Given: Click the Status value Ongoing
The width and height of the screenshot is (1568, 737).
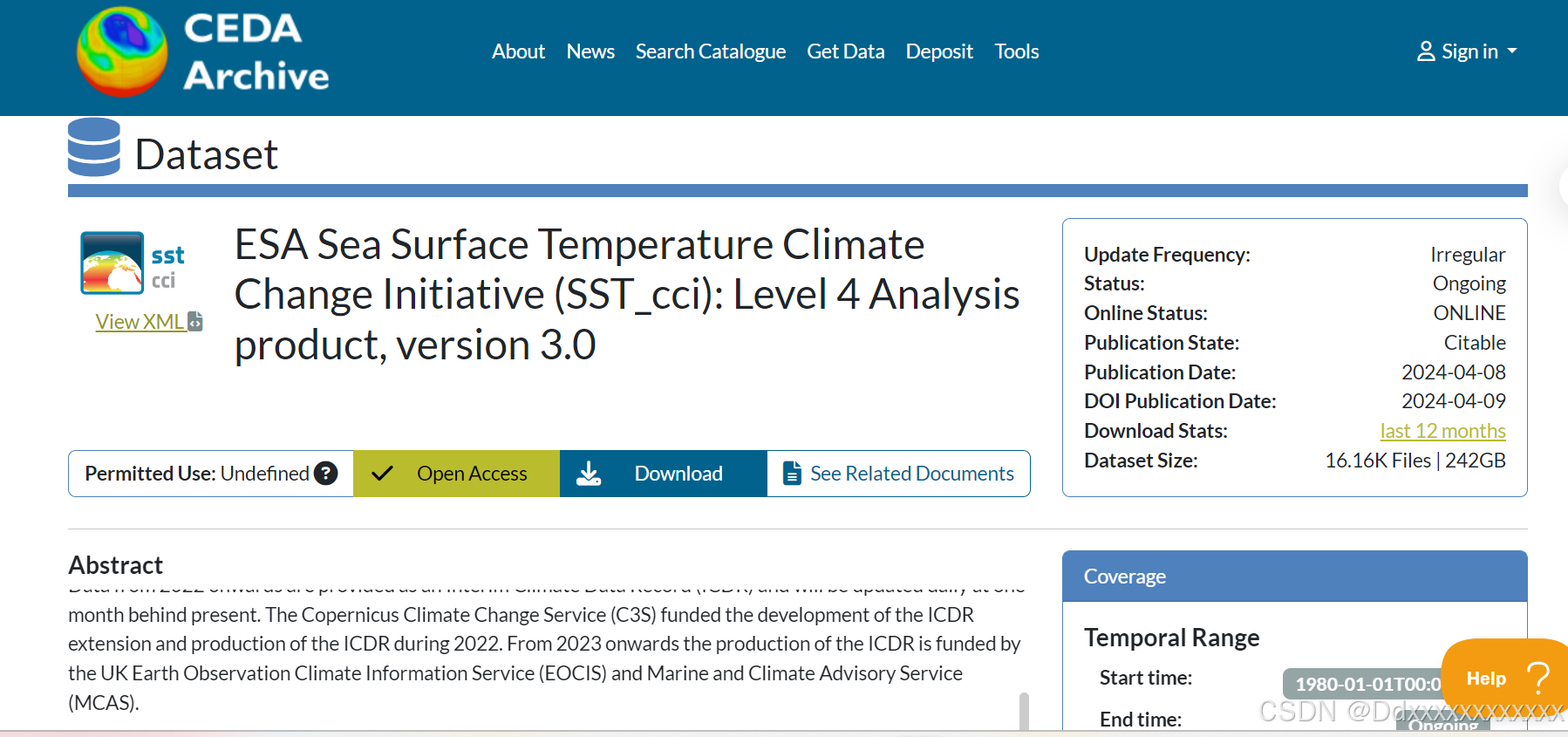Looking at the screenshot, I should (x=1469, y=284).
